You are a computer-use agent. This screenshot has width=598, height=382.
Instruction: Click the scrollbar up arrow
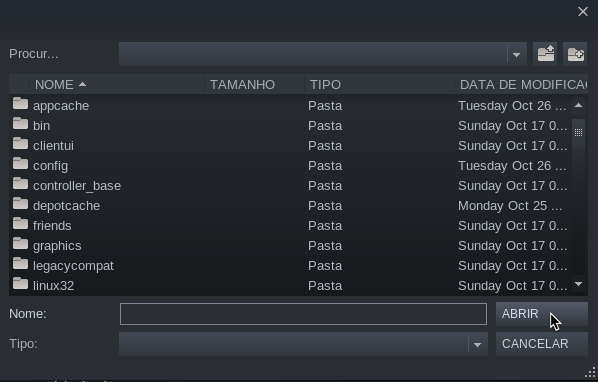tap(579, 106)
